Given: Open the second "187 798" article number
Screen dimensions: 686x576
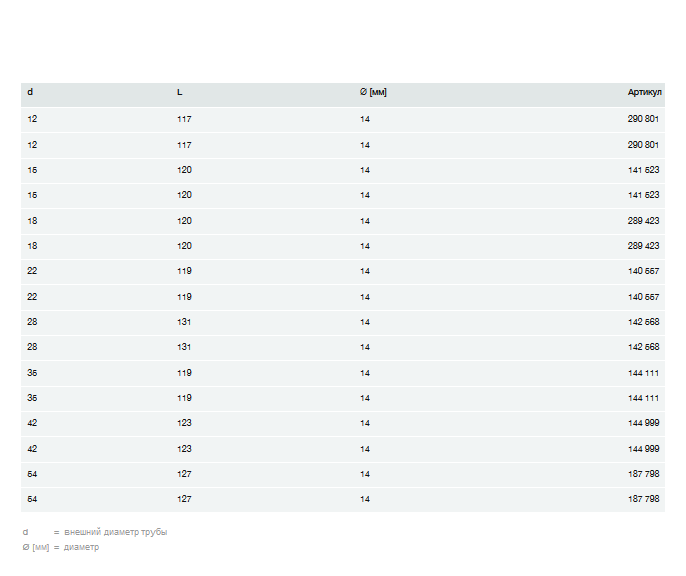Looking at the screenshot, I should pyautogui.click(x=643, y=499).
